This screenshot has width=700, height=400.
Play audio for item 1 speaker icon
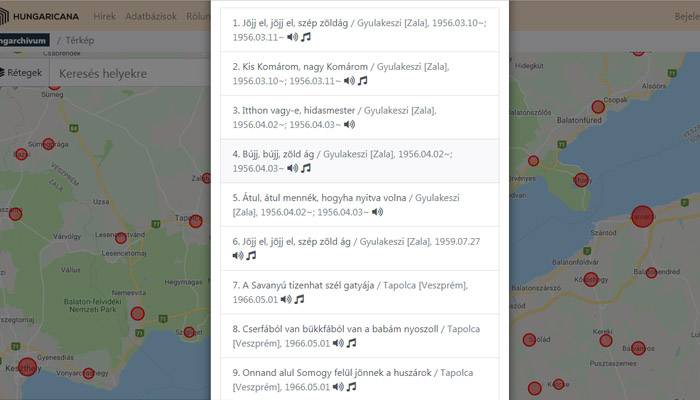click(x=292, y=37)
